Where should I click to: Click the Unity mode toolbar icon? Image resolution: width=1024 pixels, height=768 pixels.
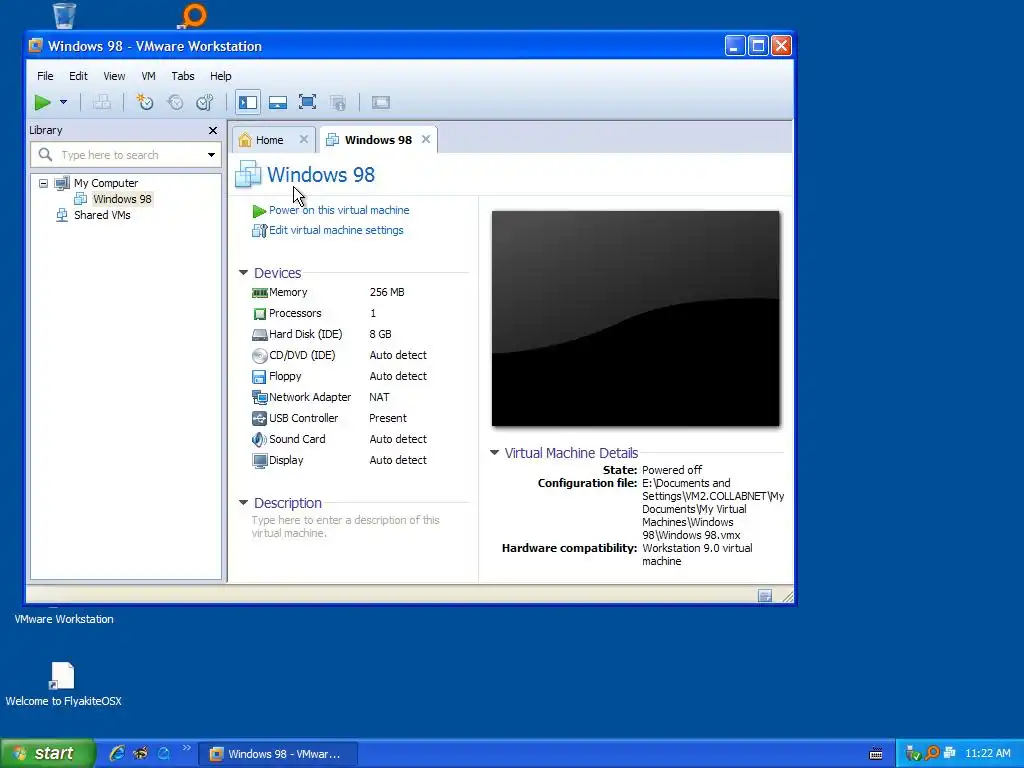[338, 103]
